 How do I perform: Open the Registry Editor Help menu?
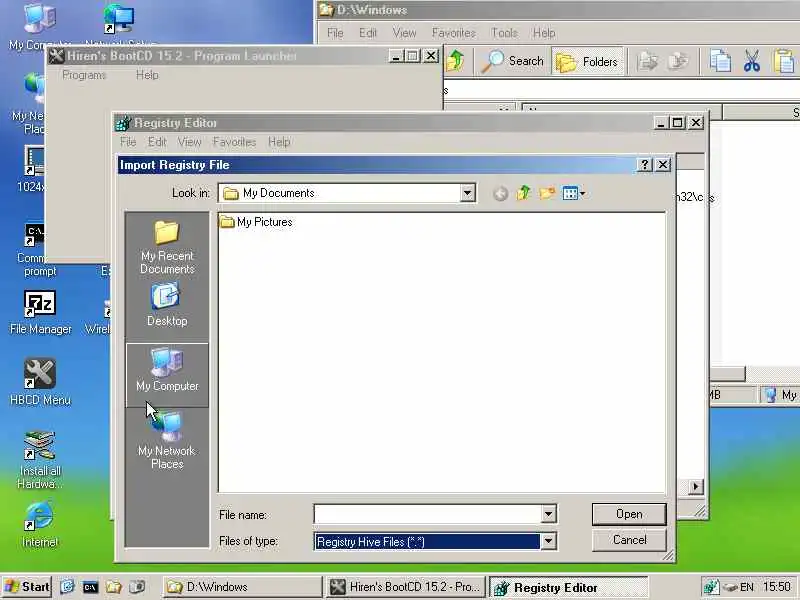click(x=279, y=142)
